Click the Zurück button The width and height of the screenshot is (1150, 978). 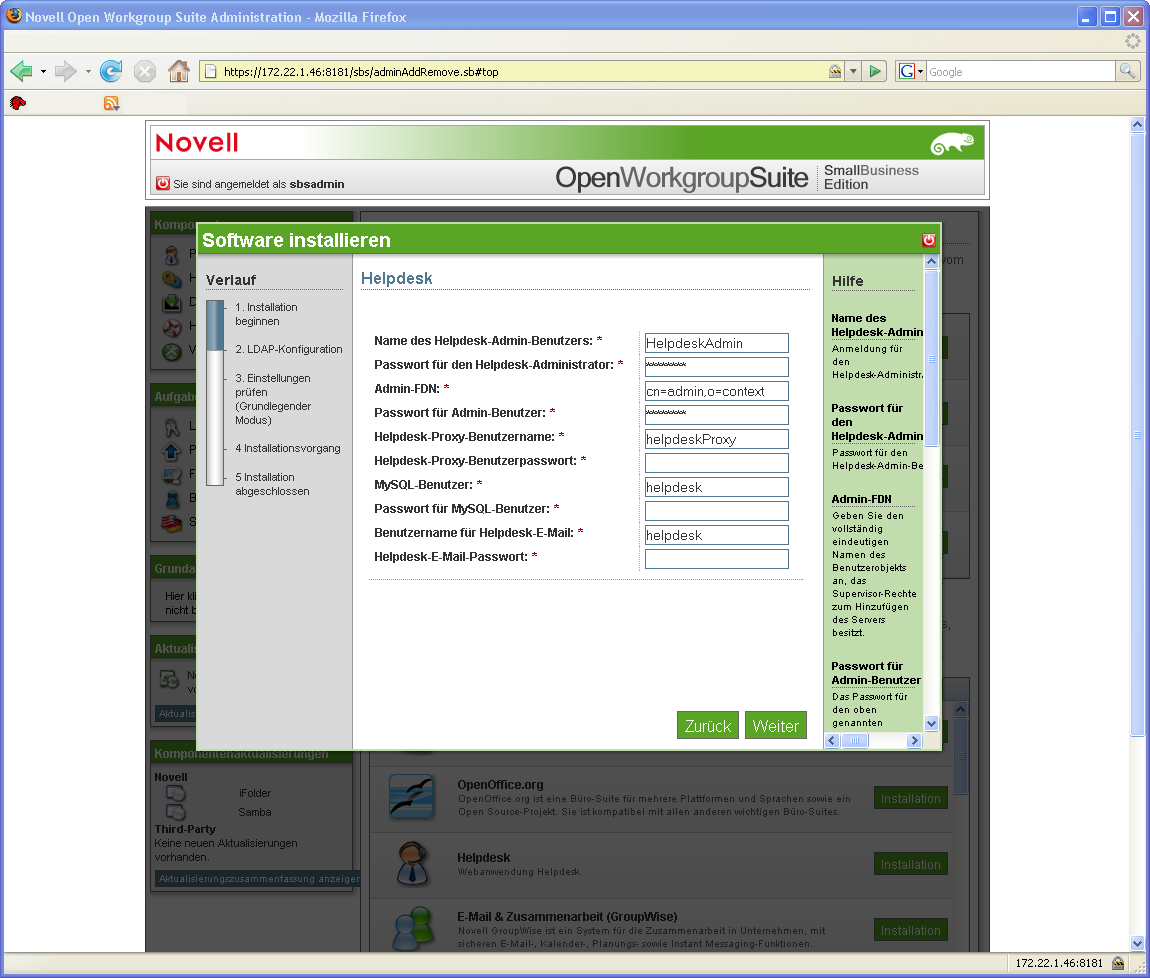708,726
